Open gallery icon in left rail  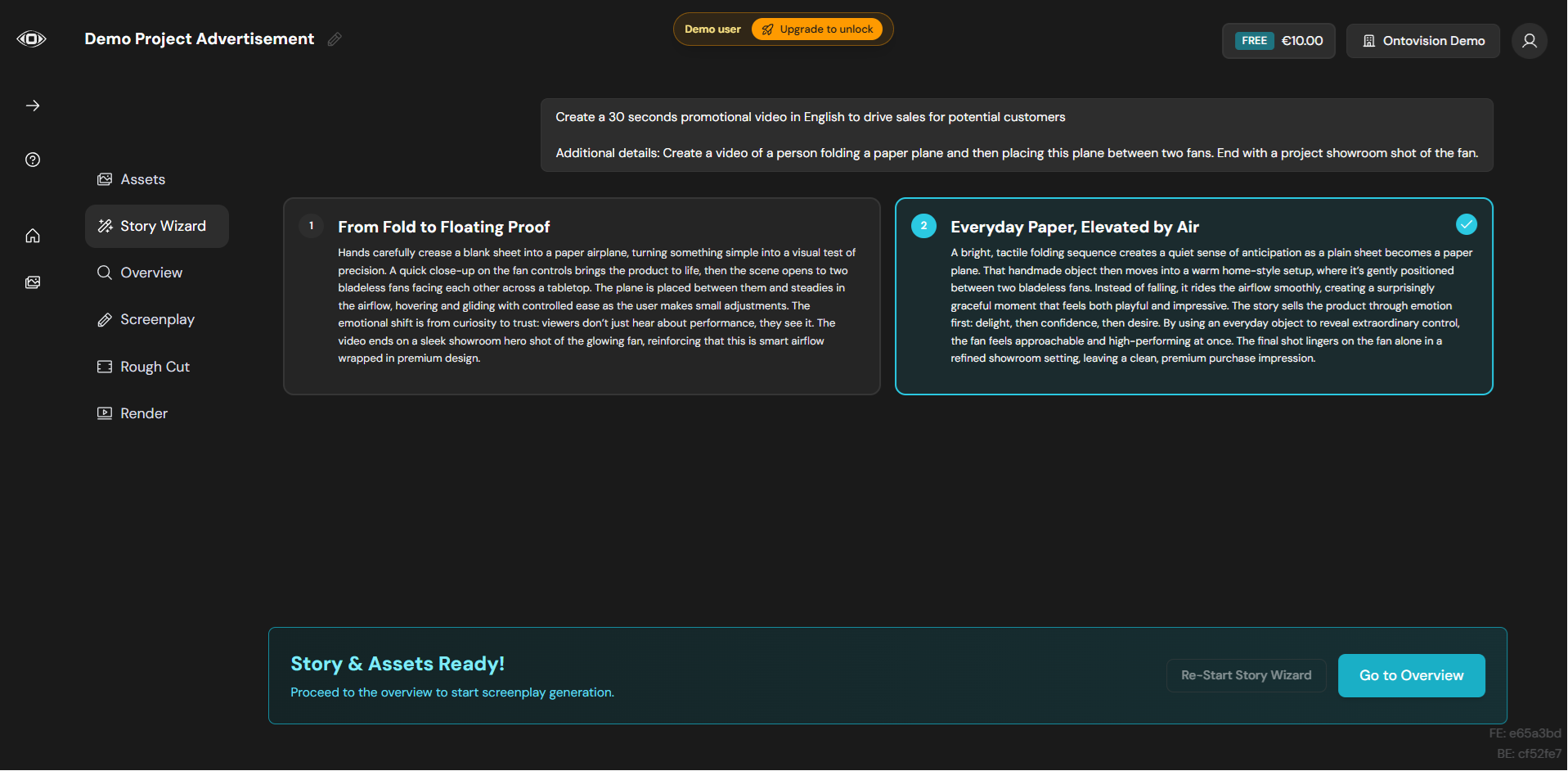33,282
